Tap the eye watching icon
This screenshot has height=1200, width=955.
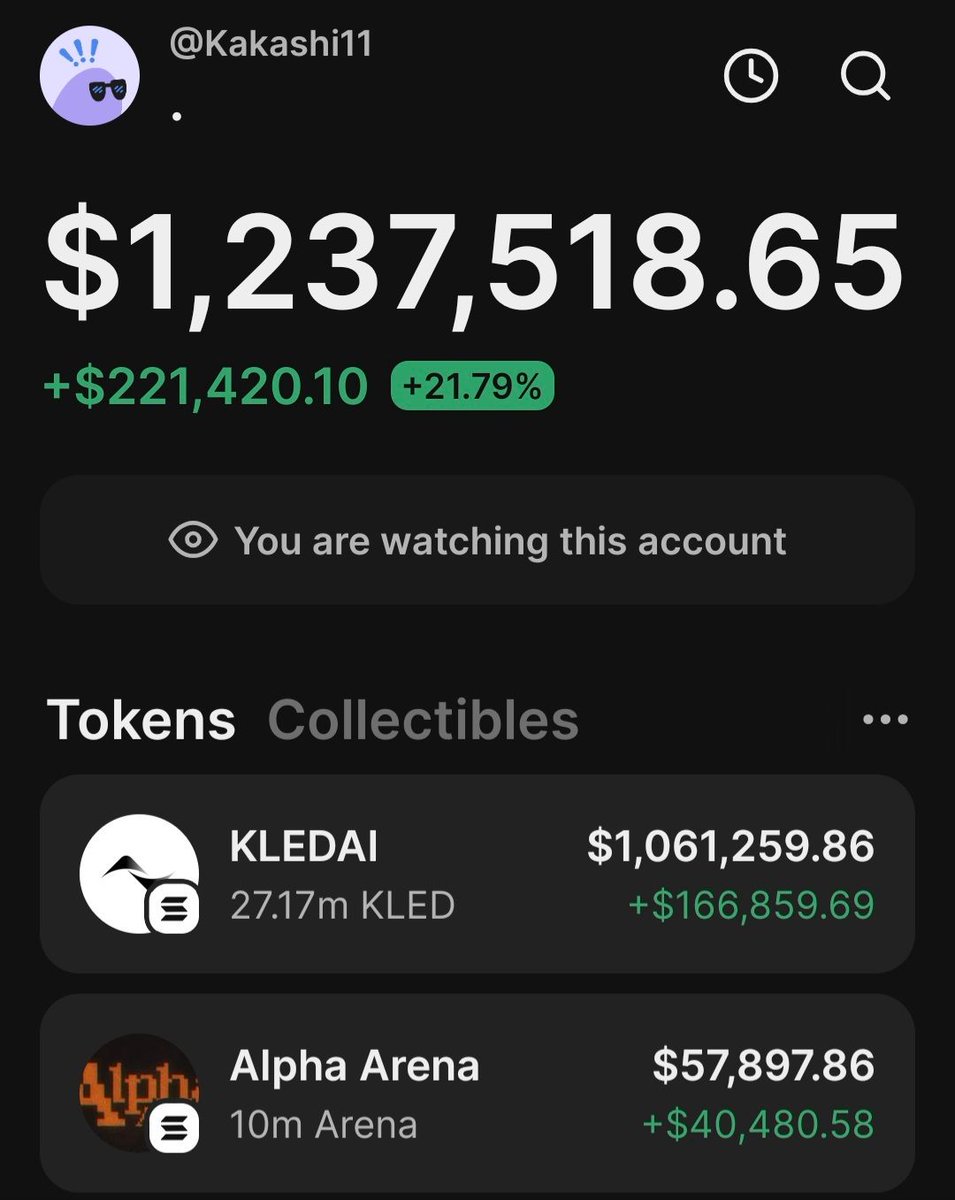coord(193,541)
